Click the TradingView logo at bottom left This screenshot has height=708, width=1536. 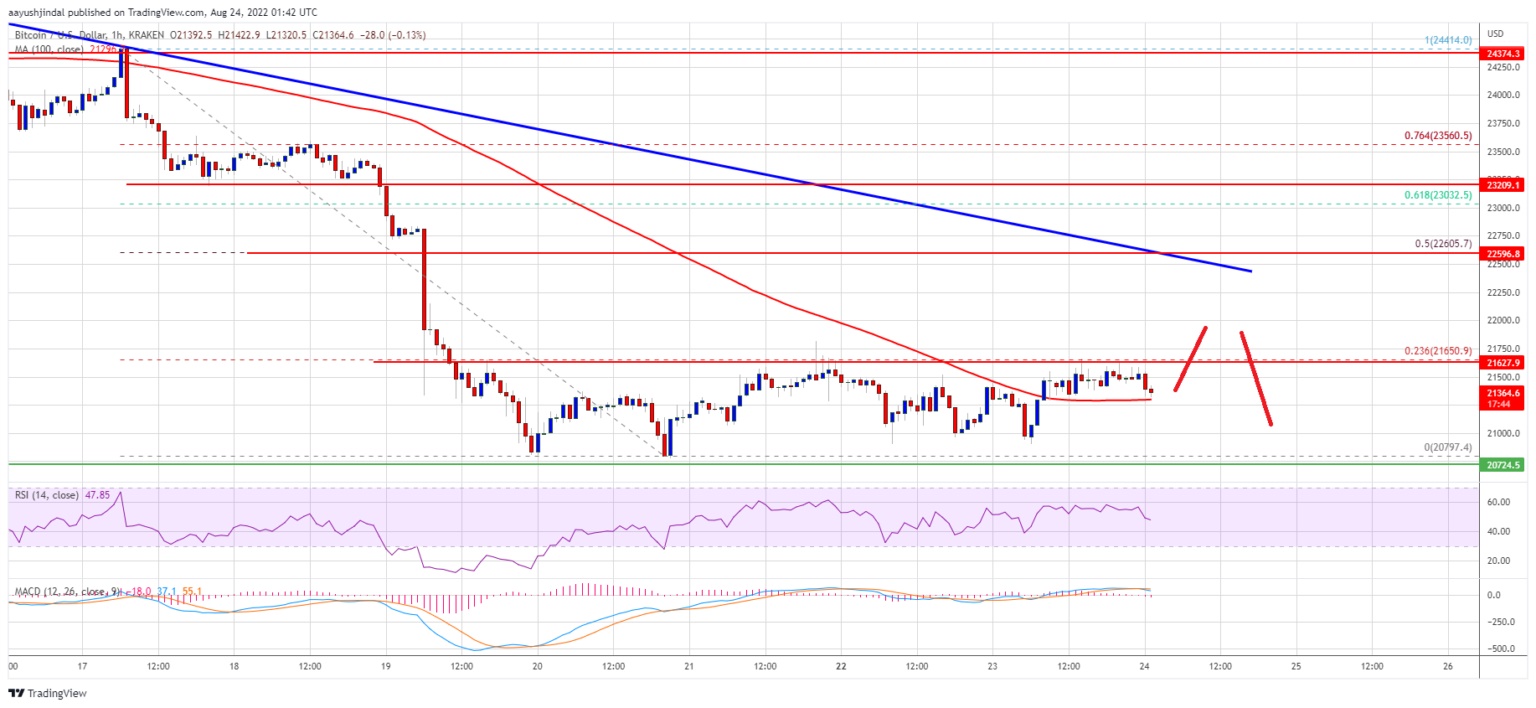49,694
